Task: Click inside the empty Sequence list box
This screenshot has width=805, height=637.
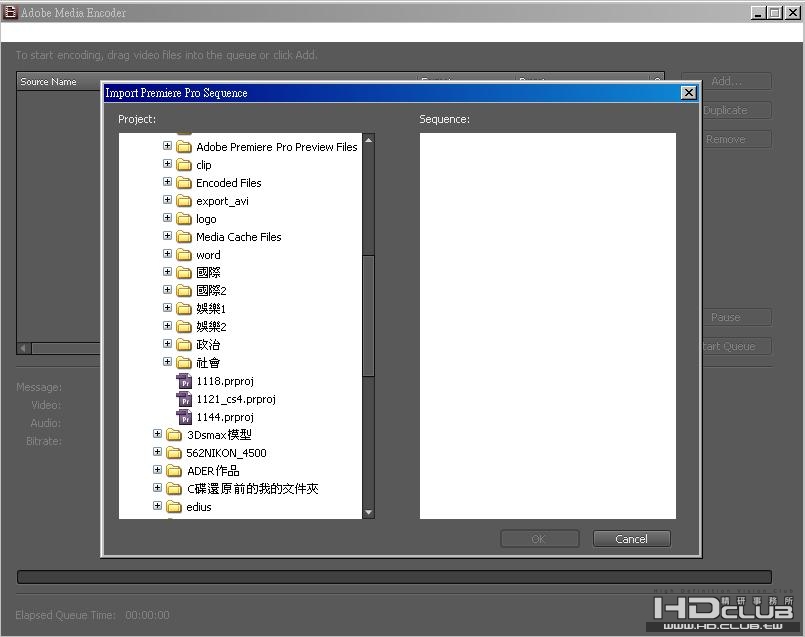Action: coord(547,326)
